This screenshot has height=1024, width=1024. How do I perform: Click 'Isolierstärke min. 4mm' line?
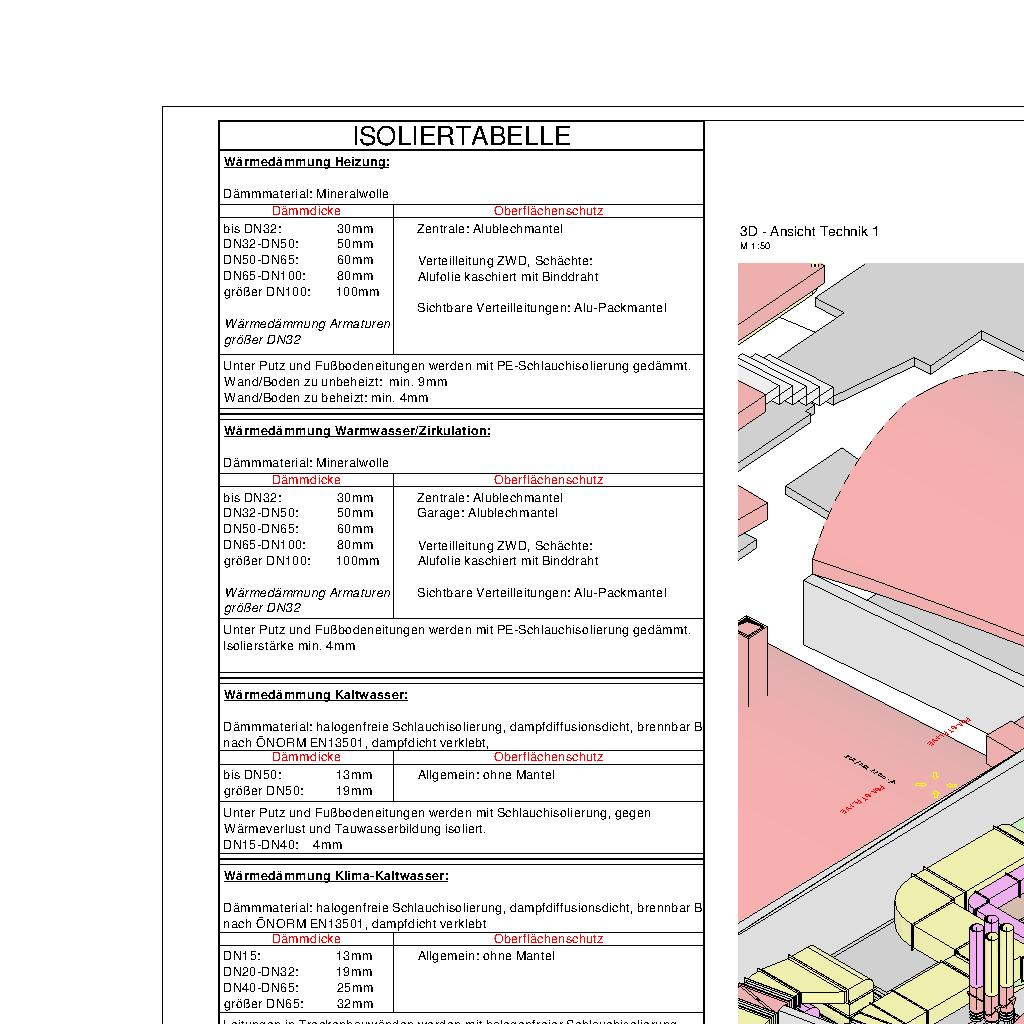point(289,646)
